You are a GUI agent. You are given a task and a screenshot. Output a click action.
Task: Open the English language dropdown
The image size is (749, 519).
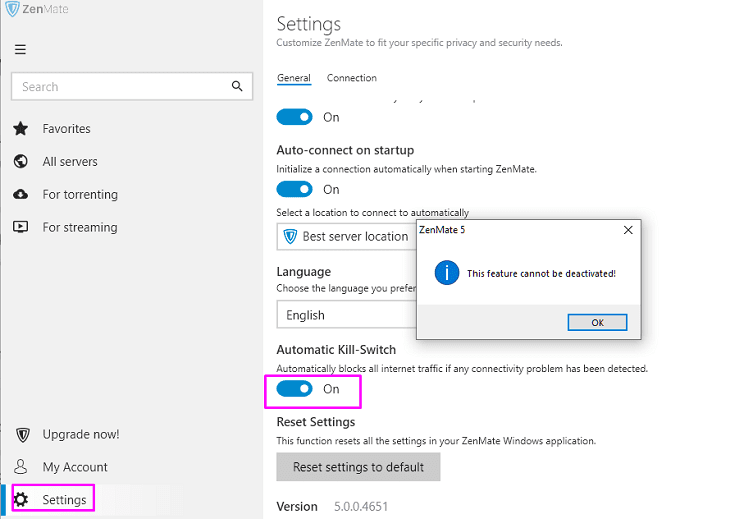click(347, 315)
